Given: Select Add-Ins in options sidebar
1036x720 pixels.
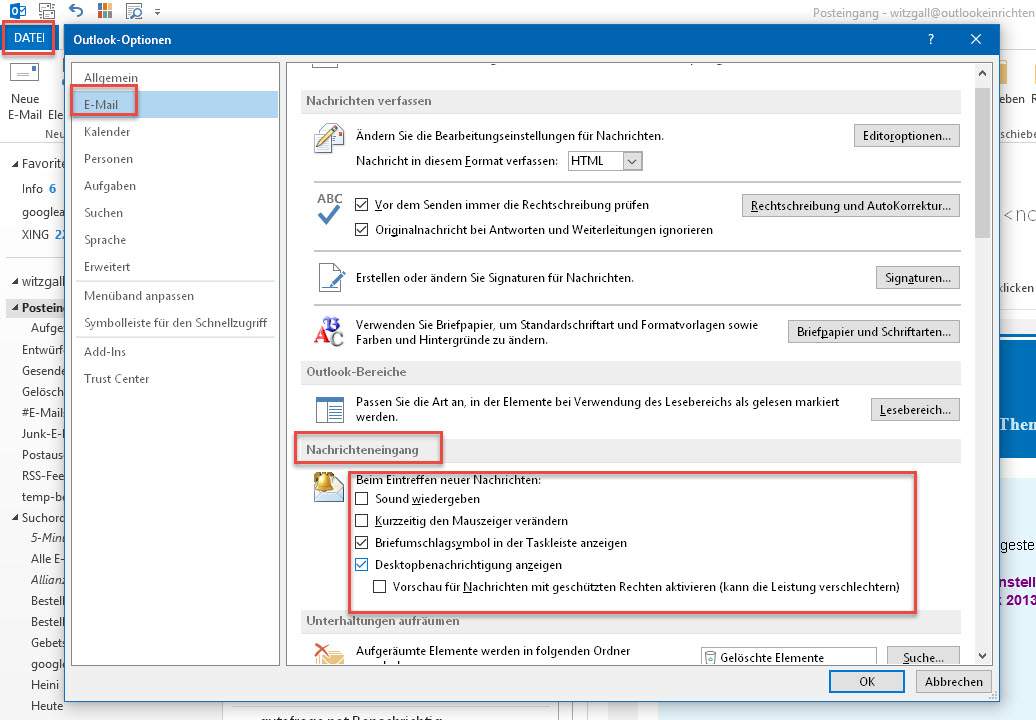Looking at the screenshot, I should pos(174,352).
